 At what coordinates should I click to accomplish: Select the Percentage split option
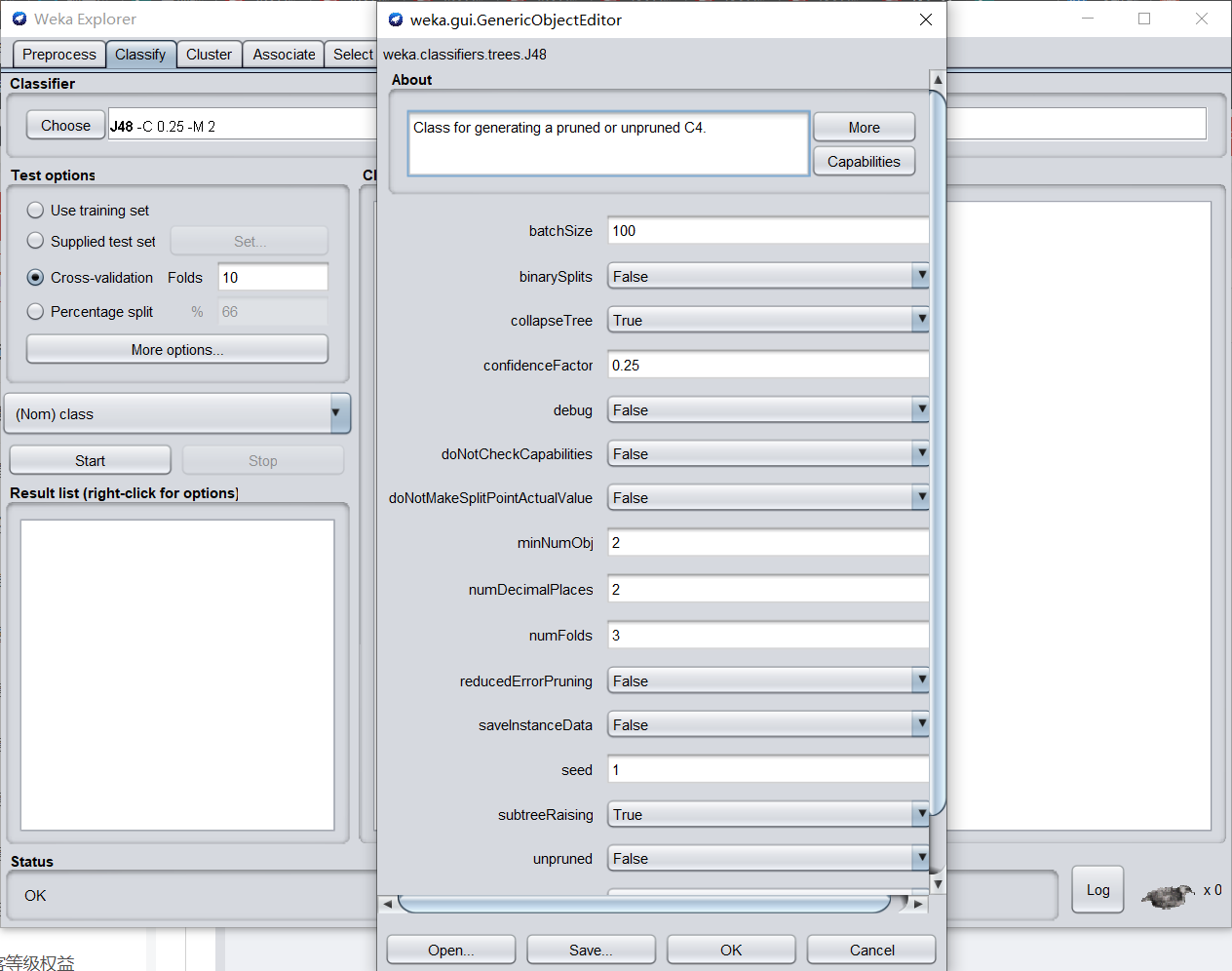click(x=35, y=311)
